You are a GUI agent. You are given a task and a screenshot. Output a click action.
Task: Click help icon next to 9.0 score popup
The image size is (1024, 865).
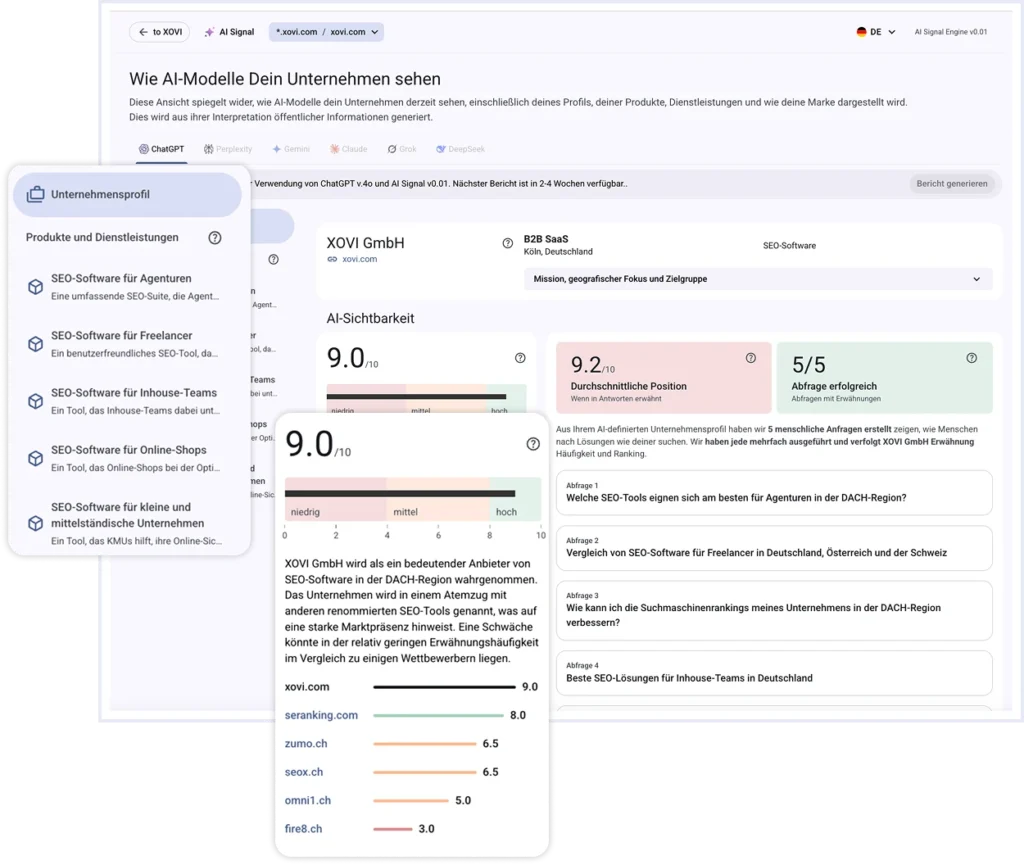point(533,444)
